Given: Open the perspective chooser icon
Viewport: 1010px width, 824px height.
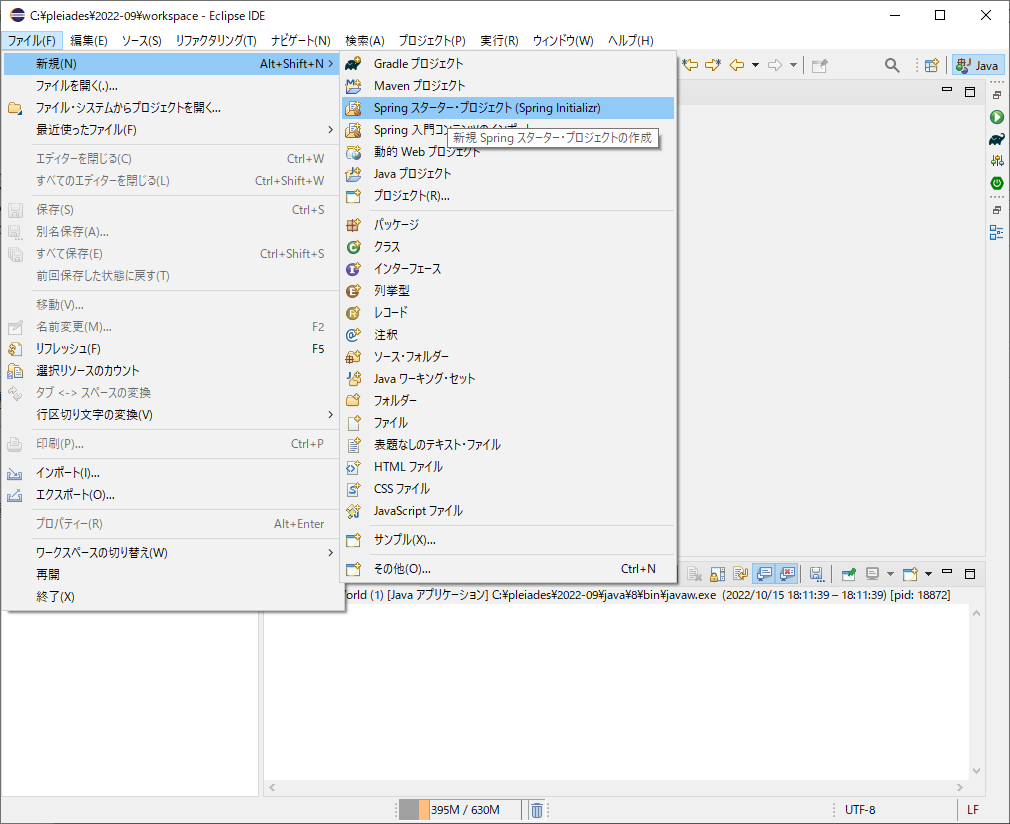Looking at the screenshot, I should tap(931, 65).
